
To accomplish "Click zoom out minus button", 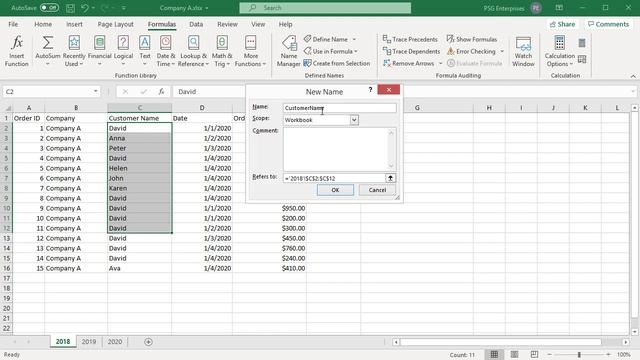I will (549, 355).
